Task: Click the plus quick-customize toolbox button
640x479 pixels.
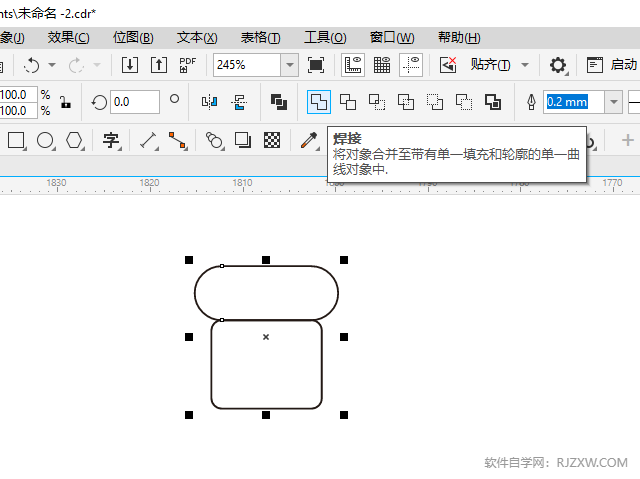Action: click(x=627, y=140)
